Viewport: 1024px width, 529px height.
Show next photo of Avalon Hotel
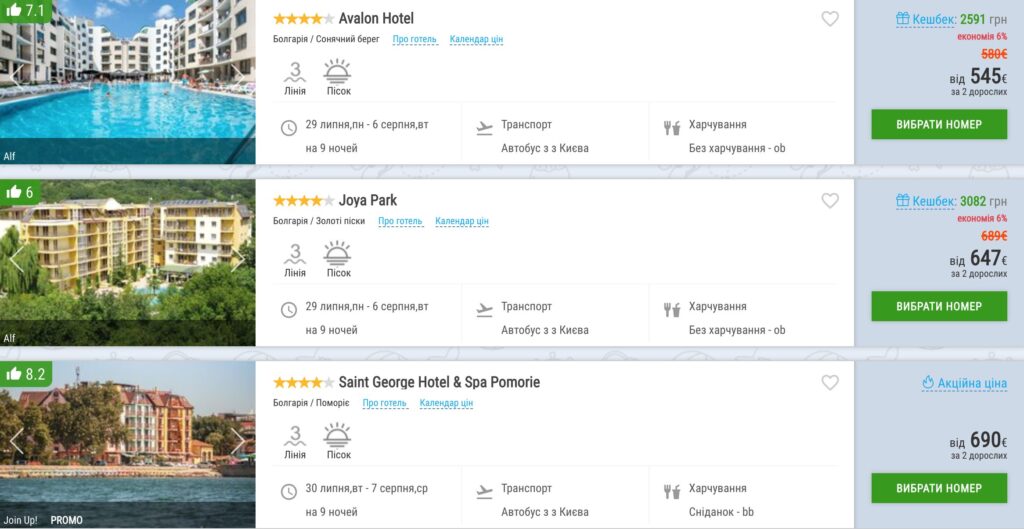[238, 77]
